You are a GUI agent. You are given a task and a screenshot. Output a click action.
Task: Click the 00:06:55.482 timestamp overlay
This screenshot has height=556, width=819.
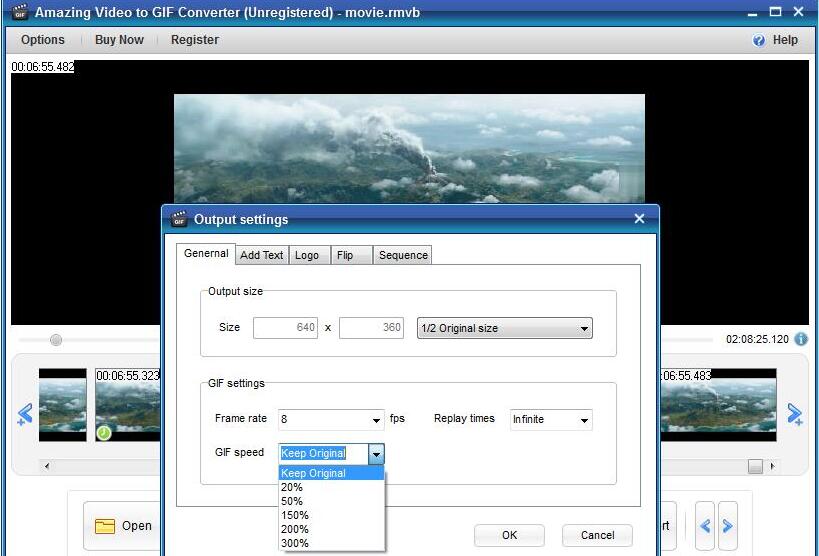(x=43, y=67)
